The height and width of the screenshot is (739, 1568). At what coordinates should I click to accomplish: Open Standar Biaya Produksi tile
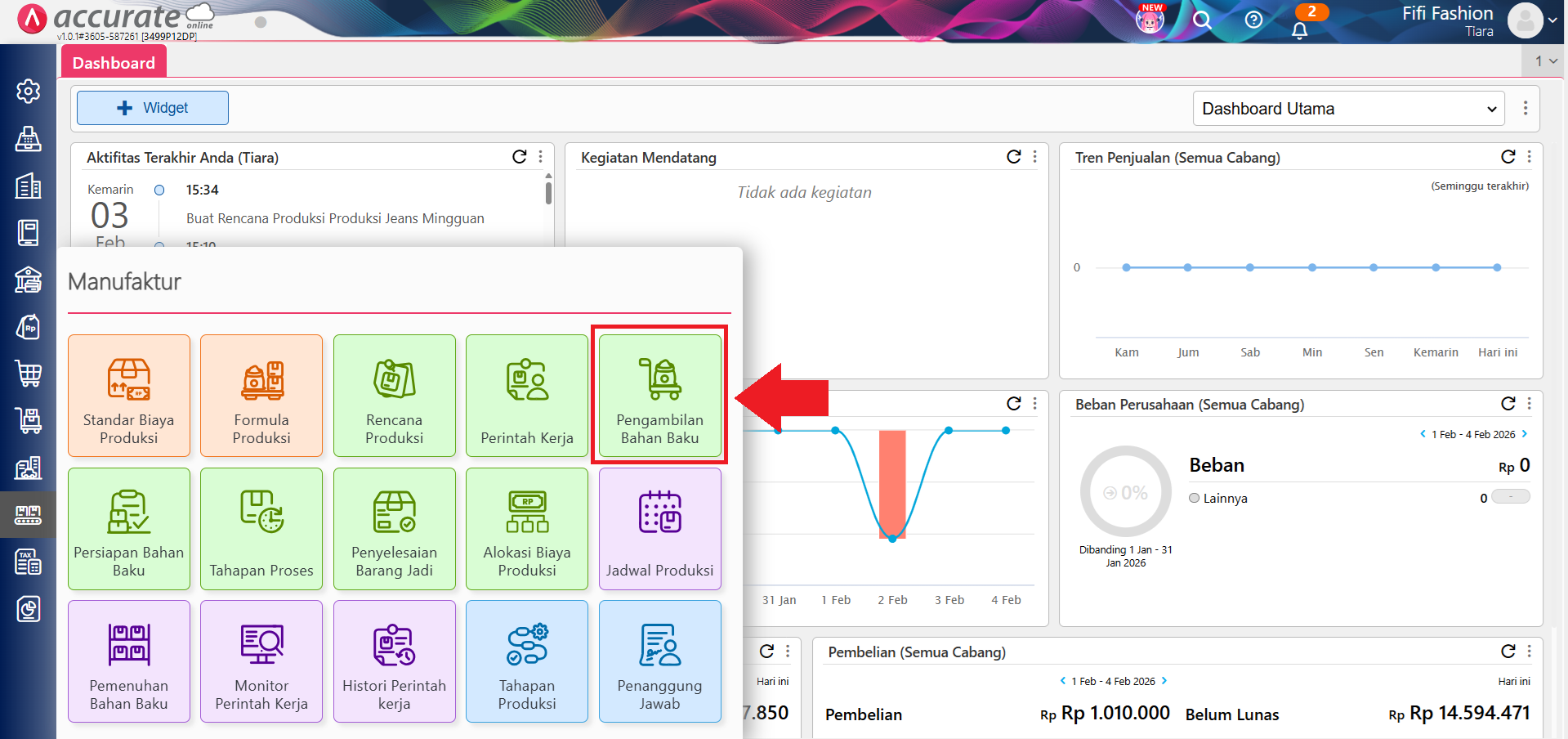(x=129, y=396)
